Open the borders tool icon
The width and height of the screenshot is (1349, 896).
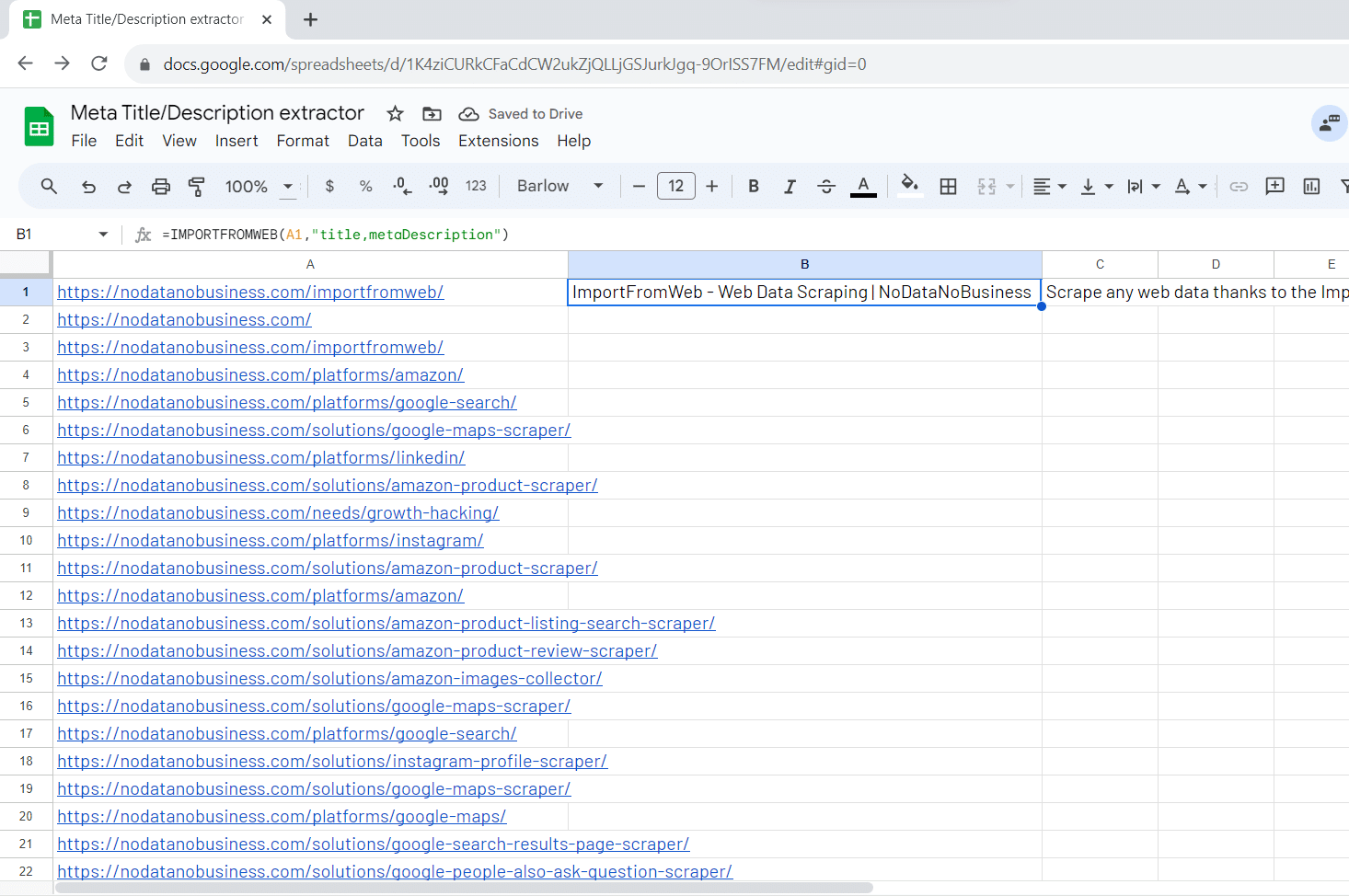[x=948, y=187]
